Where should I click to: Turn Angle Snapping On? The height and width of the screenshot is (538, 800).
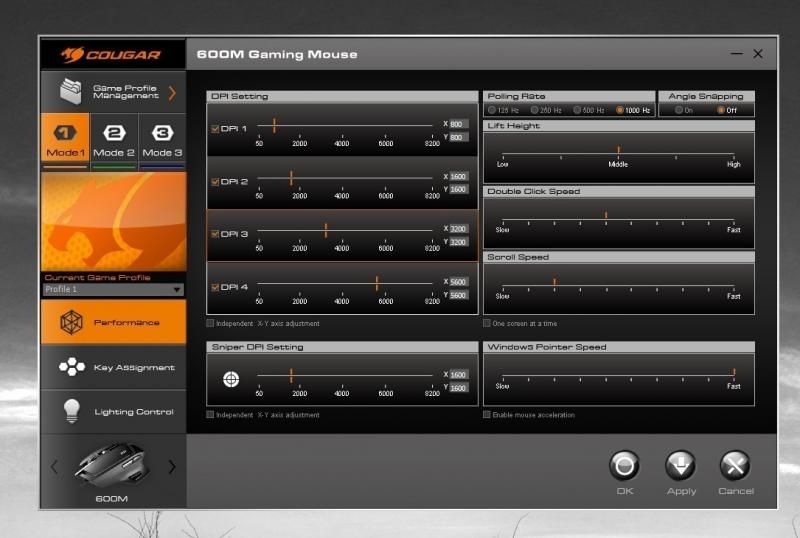pos(679,110)
